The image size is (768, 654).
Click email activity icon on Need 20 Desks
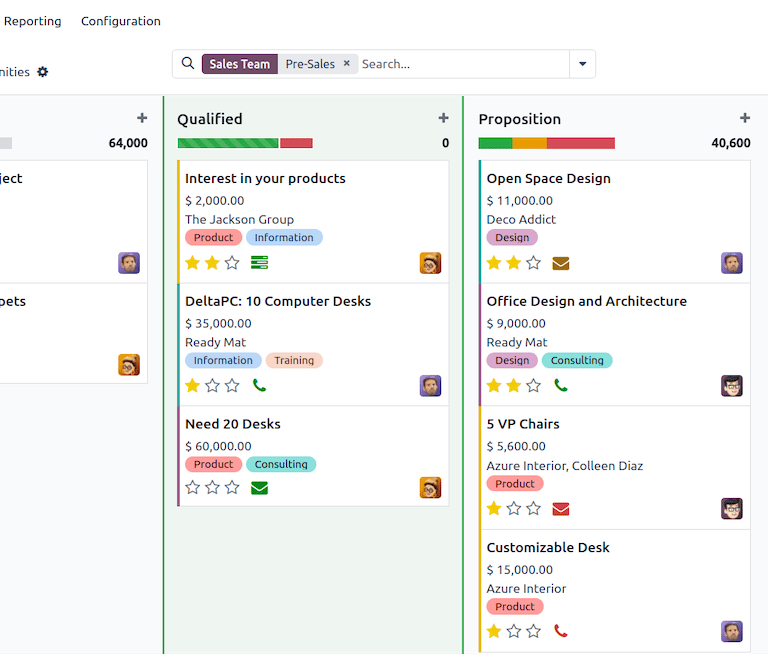coord(259,488)
